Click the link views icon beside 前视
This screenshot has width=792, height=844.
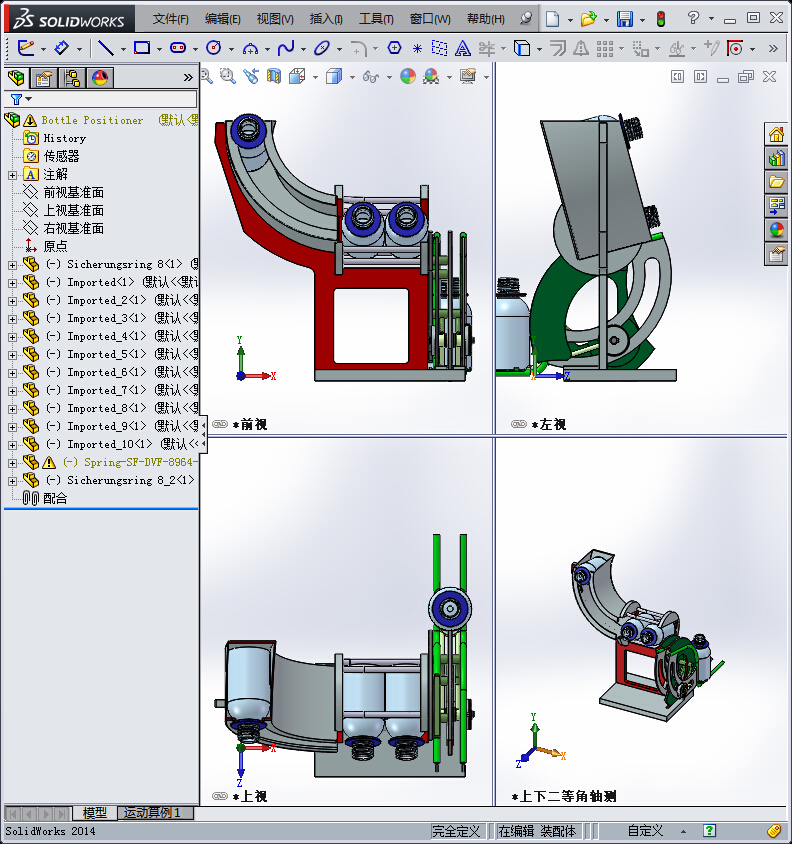coord(220,424)
